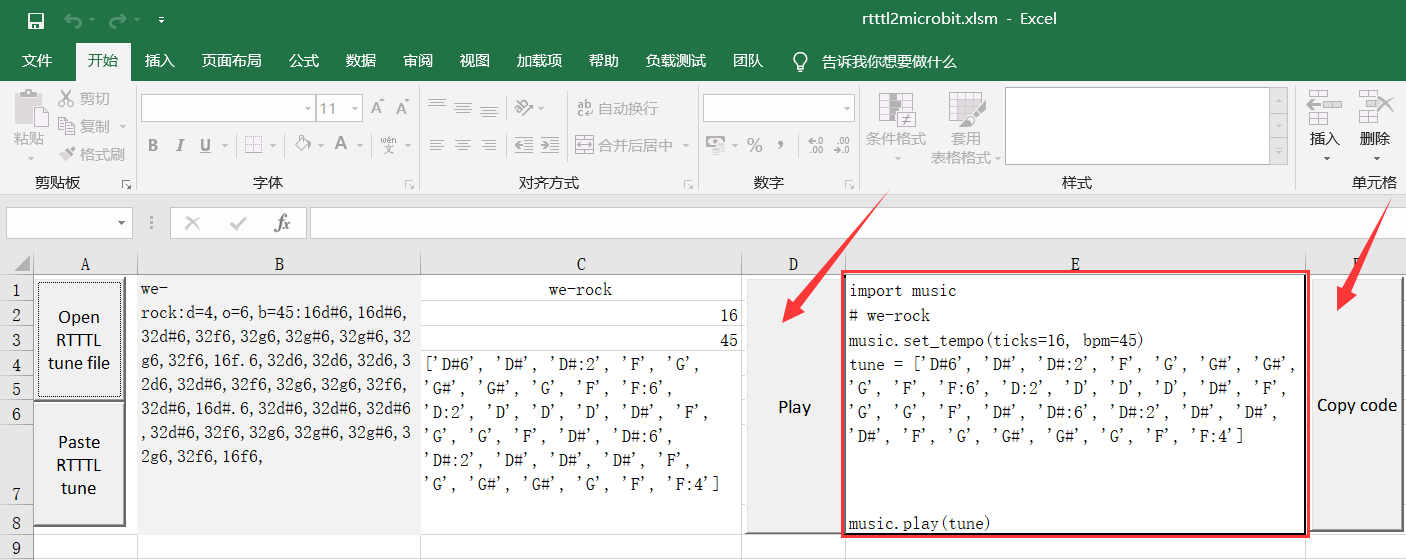1406x560 pixels.
Task: Open the 插入 (Insert) ribbon tab
Action: click(159, 61)
